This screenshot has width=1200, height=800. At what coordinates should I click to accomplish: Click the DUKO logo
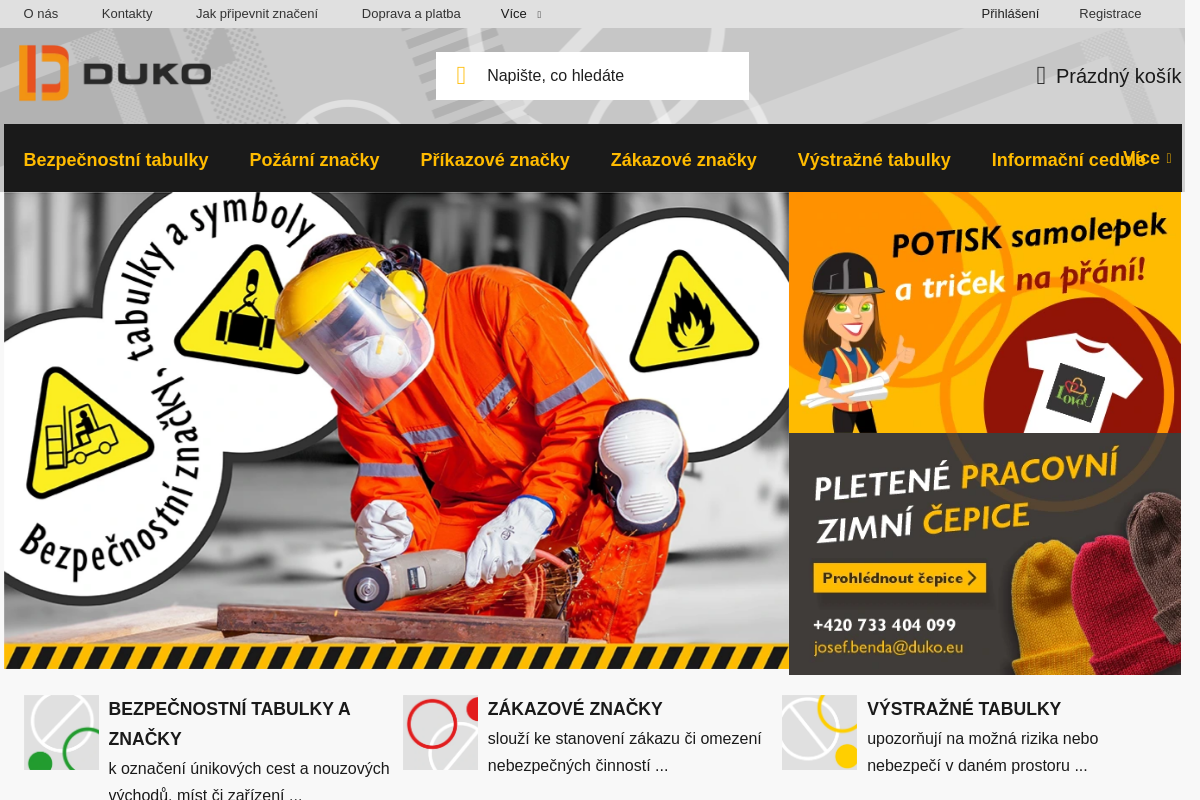(115, 73)
